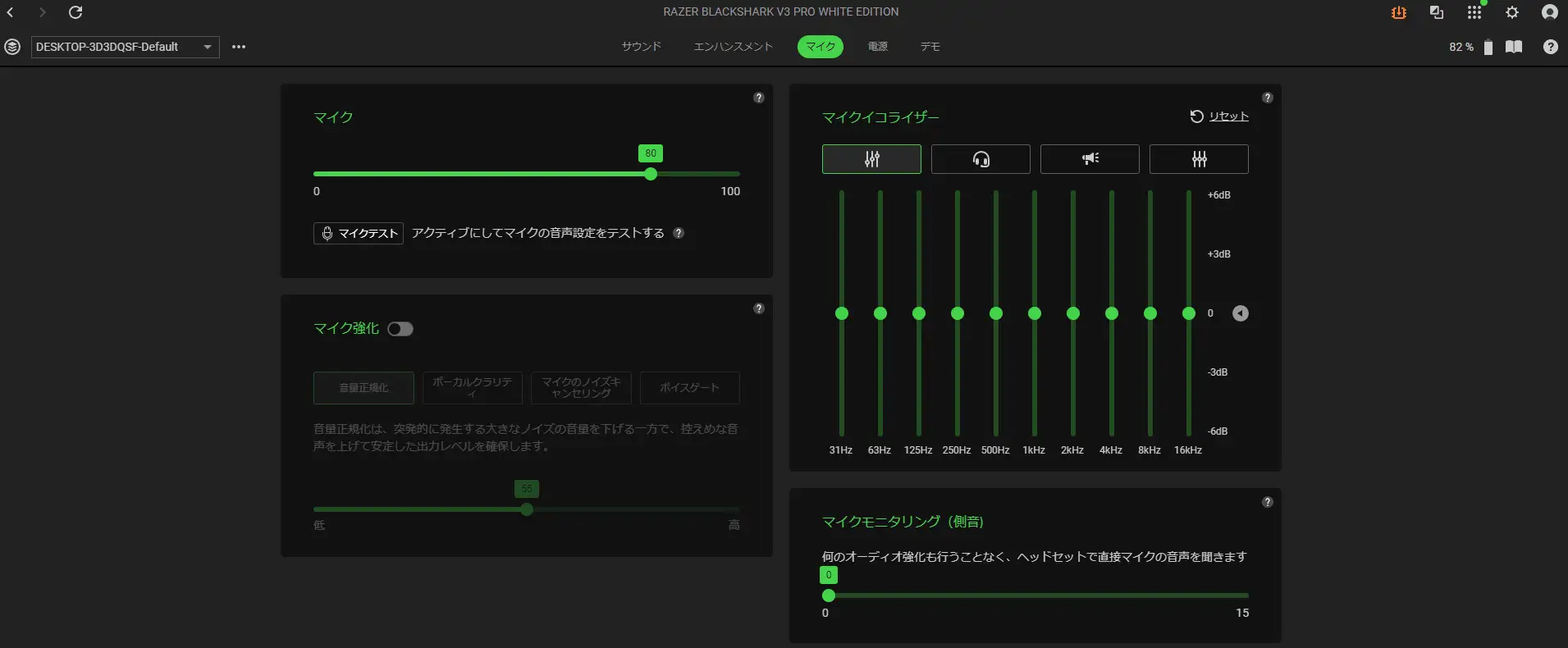The image size is (1568, 648).
Task: Select the headset equalizer preset
Action: (981, 159)
